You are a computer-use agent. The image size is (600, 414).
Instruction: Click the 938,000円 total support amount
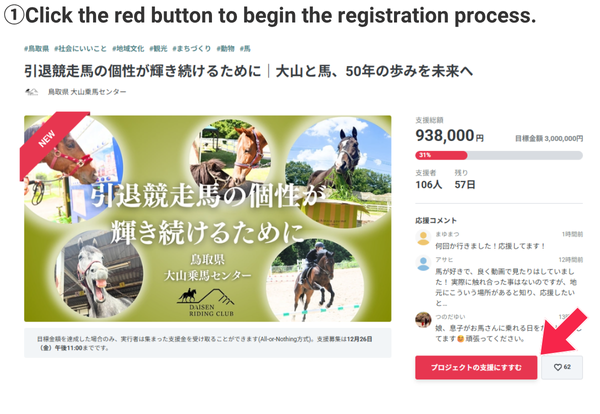(449, 135)
